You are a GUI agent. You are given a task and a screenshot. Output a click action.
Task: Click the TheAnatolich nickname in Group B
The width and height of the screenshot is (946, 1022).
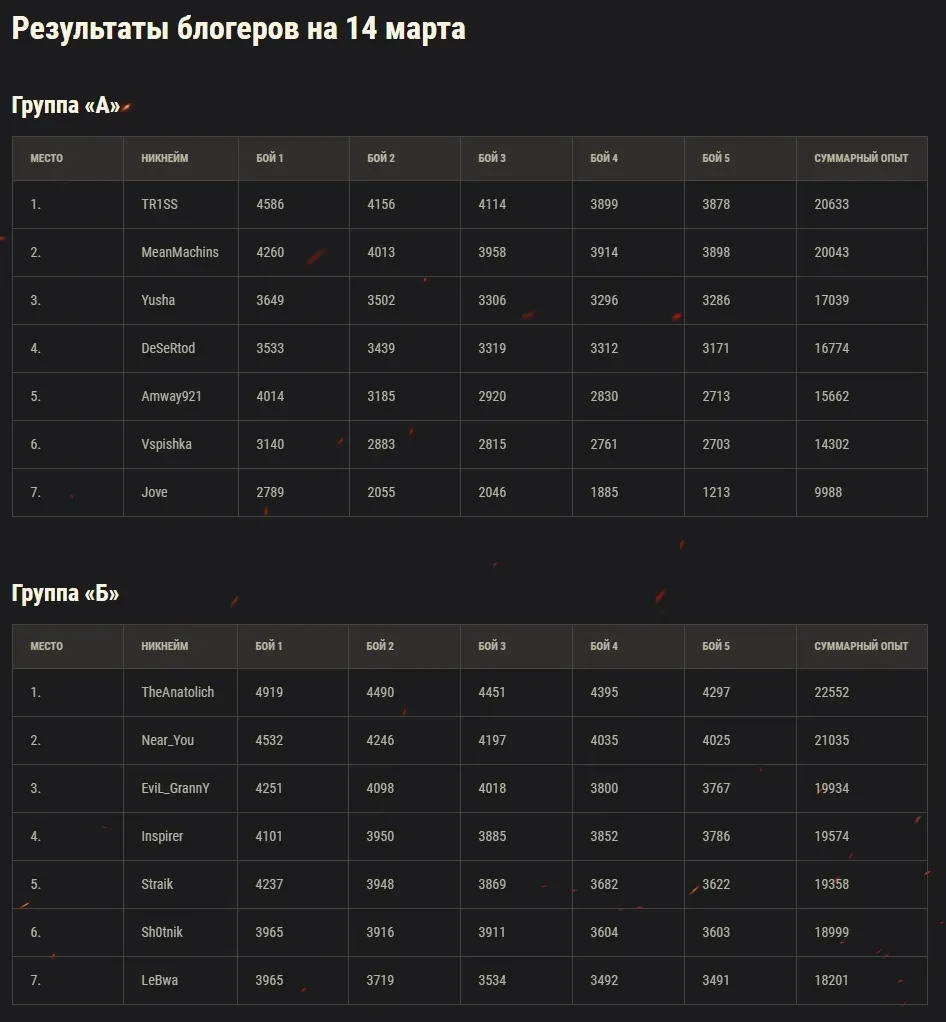click(x=178, y=692)
